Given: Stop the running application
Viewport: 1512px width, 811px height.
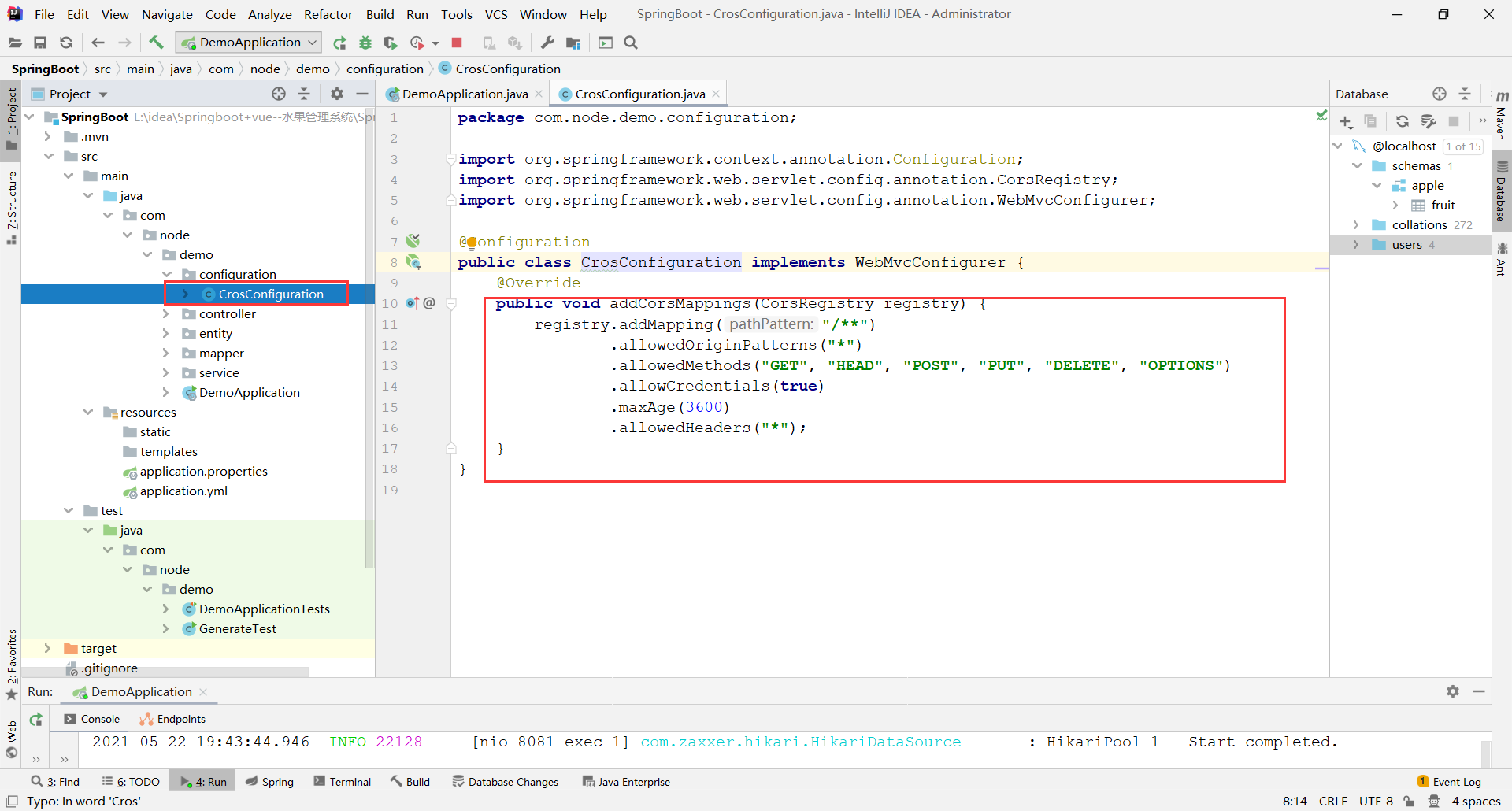Looking at the screenshot, I should (x=457, y=43).
